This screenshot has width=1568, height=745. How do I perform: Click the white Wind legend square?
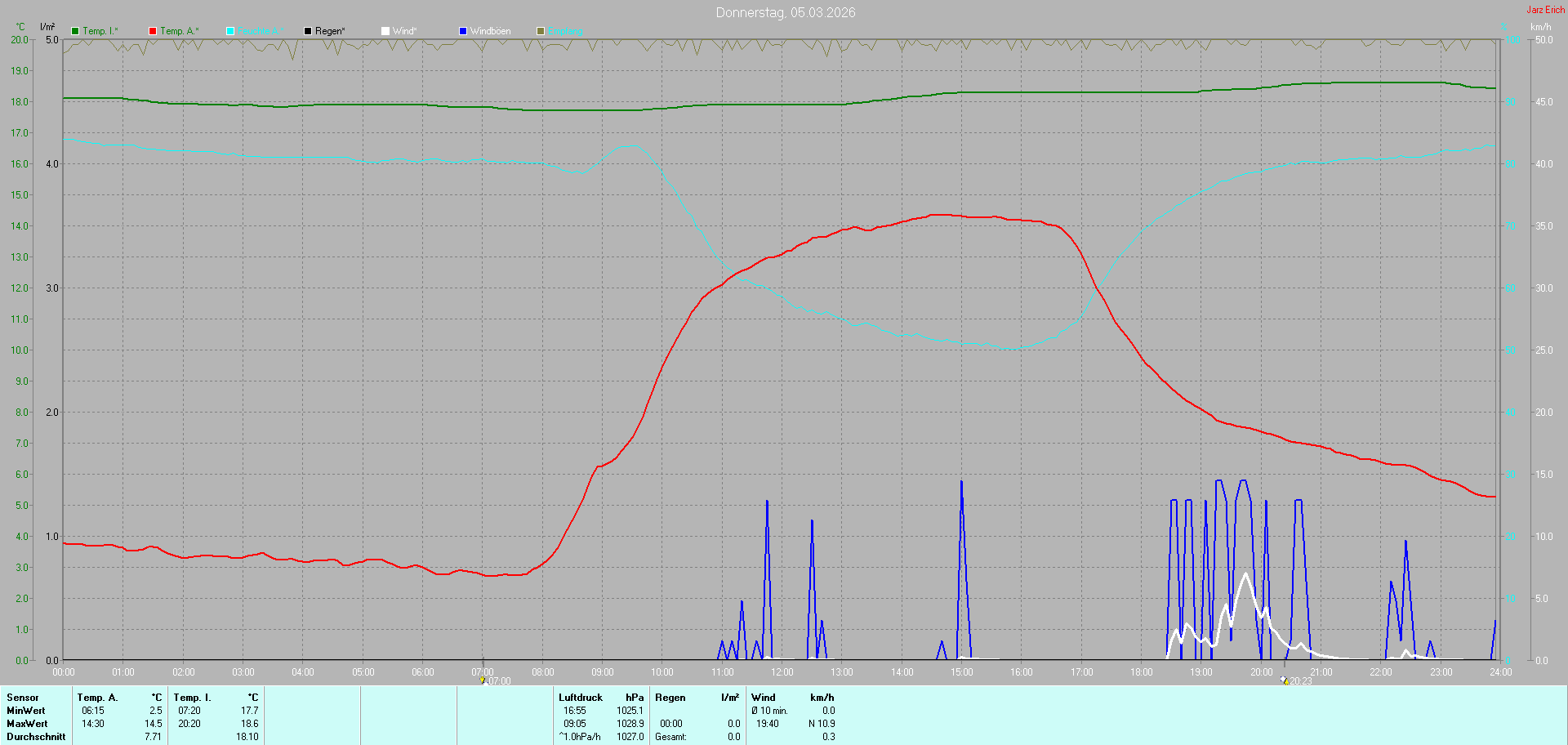pos(385,31)
